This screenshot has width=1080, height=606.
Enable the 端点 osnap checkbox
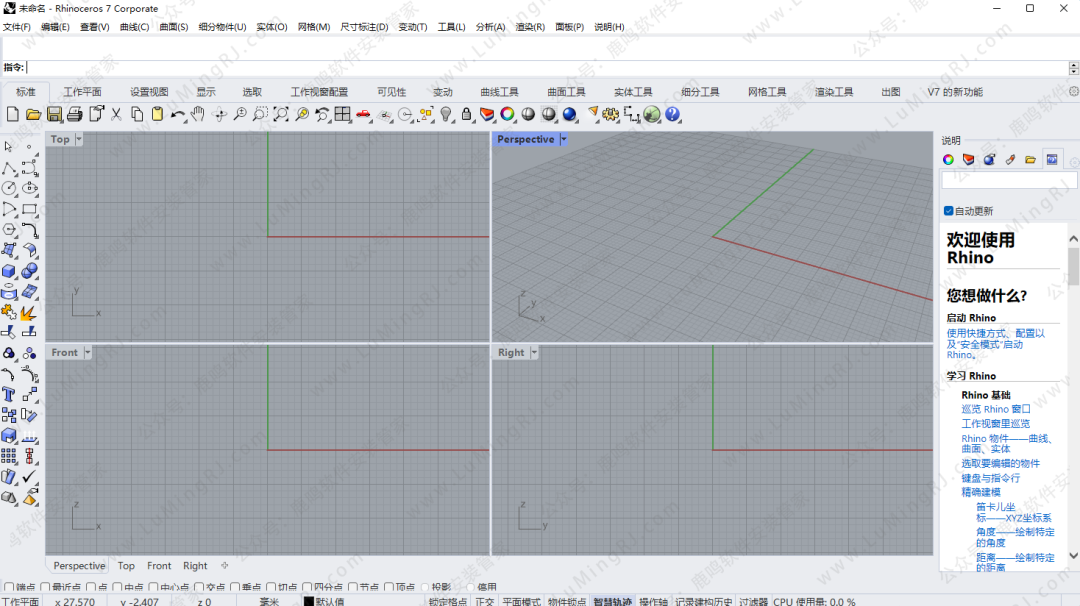[9, 588]
